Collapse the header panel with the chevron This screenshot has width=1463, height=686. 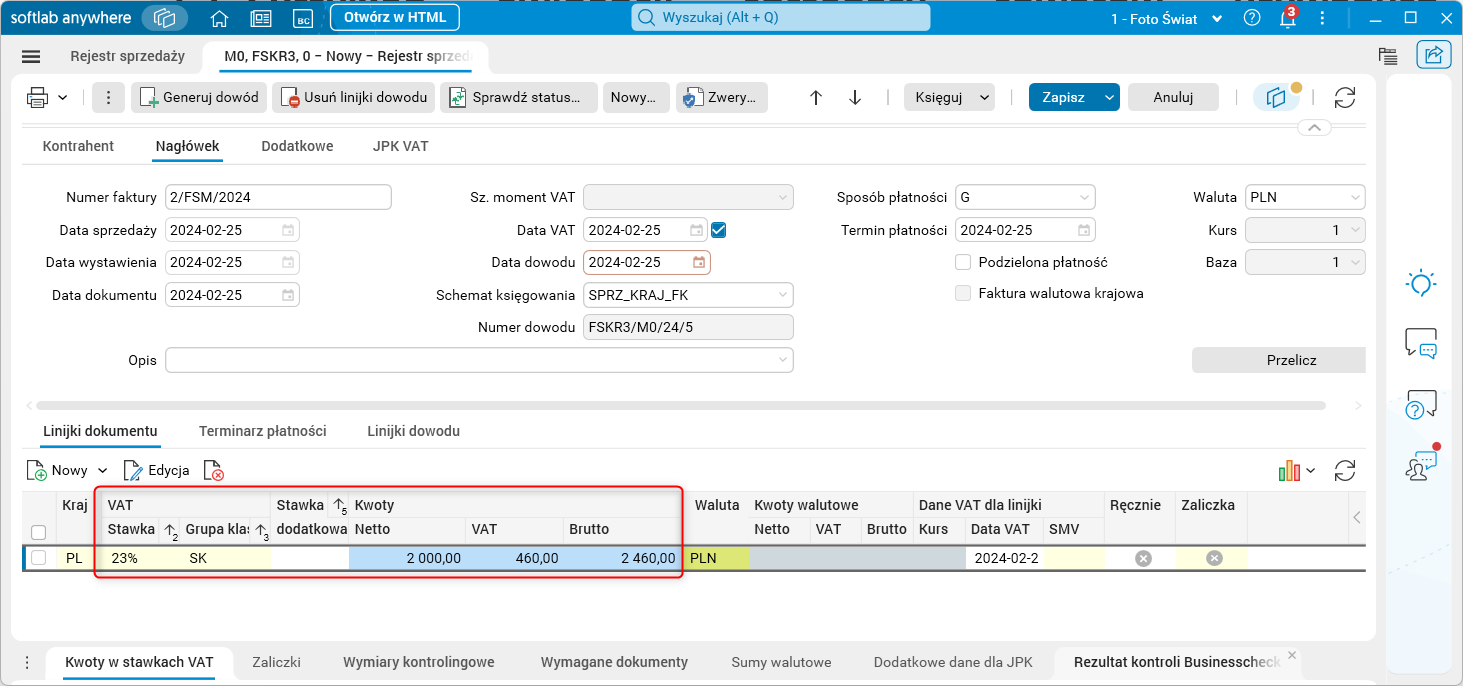coord(1314,128)
